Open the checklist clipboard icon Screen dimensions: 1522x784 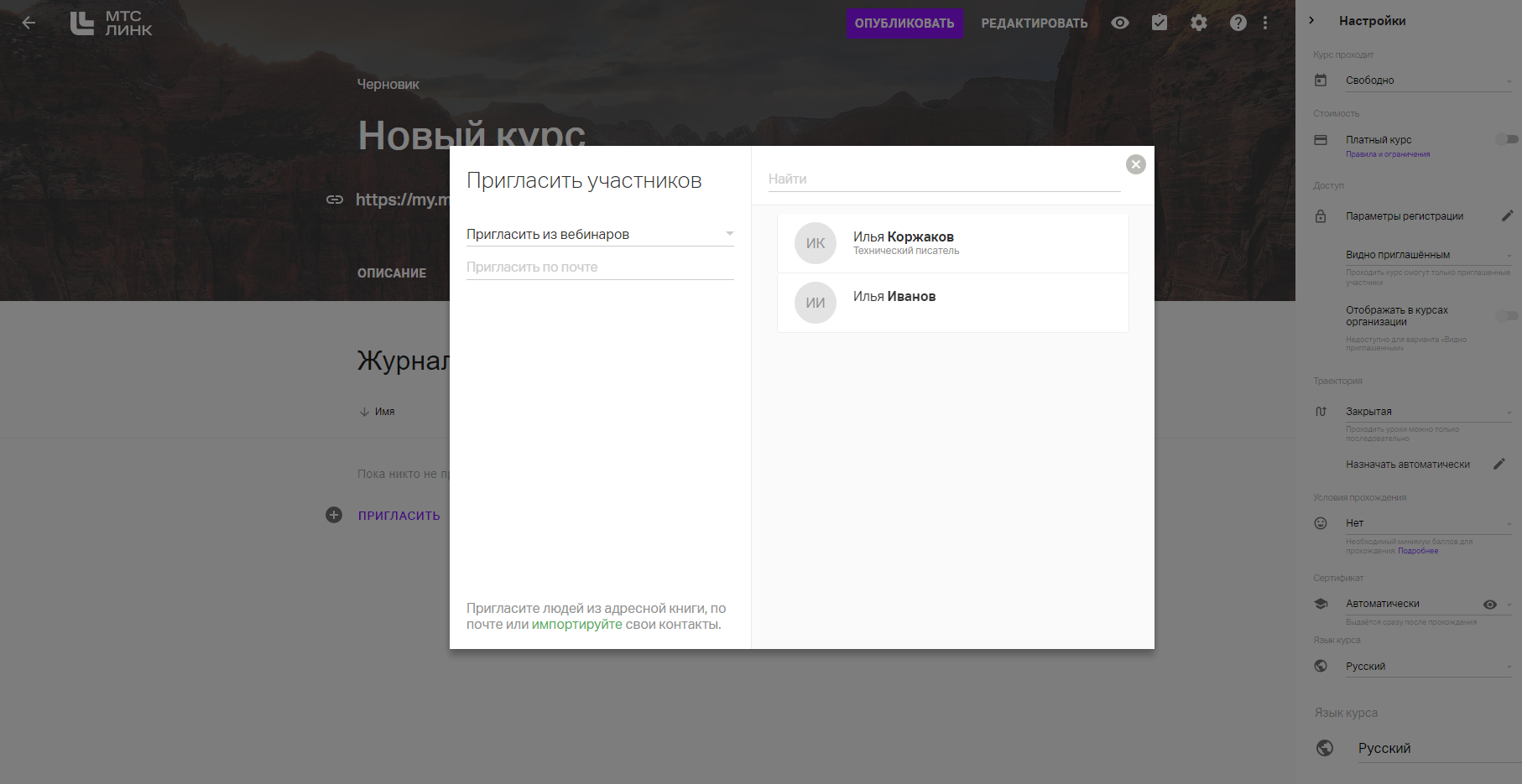click(1160, 23)
